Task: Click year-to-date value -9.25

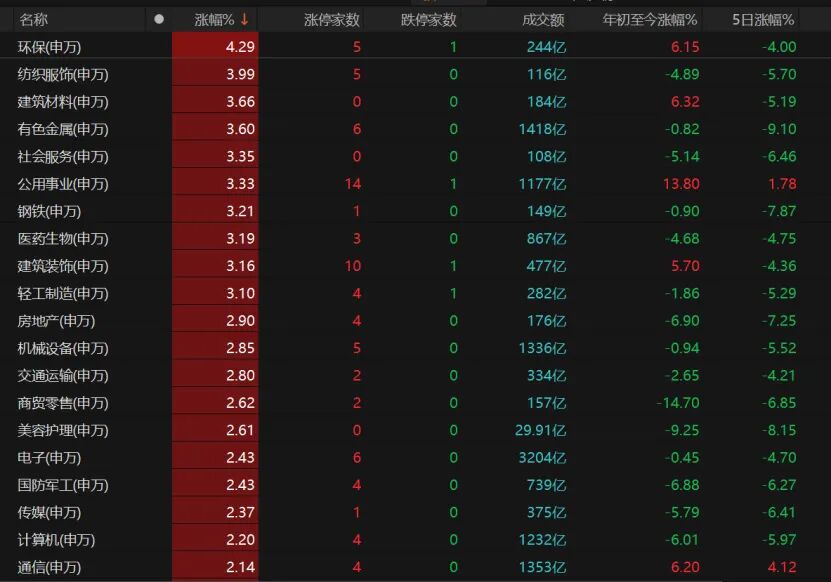Action: pyautogui.click(x=682, y=430)
